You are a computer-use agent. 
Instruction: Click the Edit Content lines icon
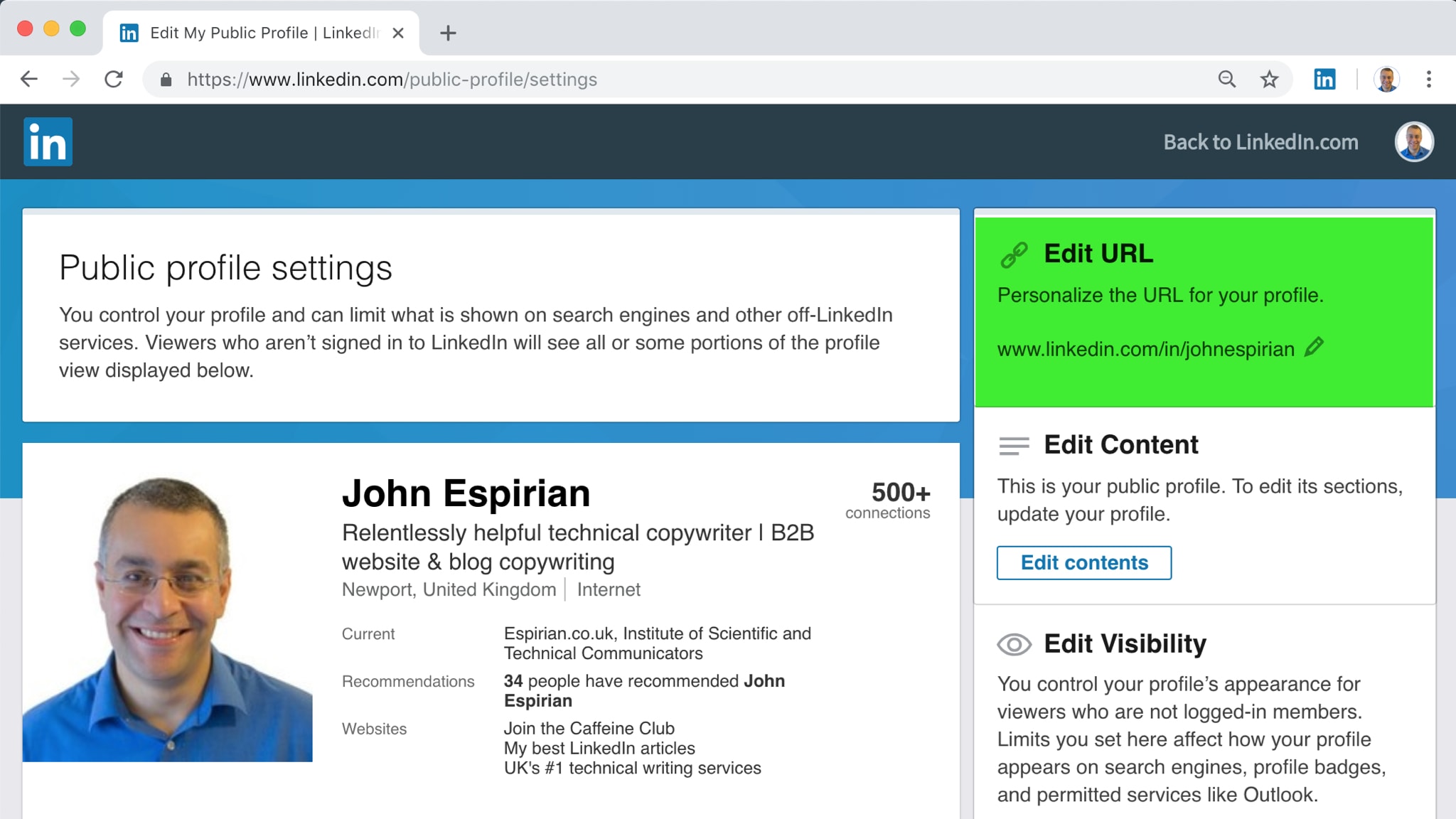coord(1015,446)
